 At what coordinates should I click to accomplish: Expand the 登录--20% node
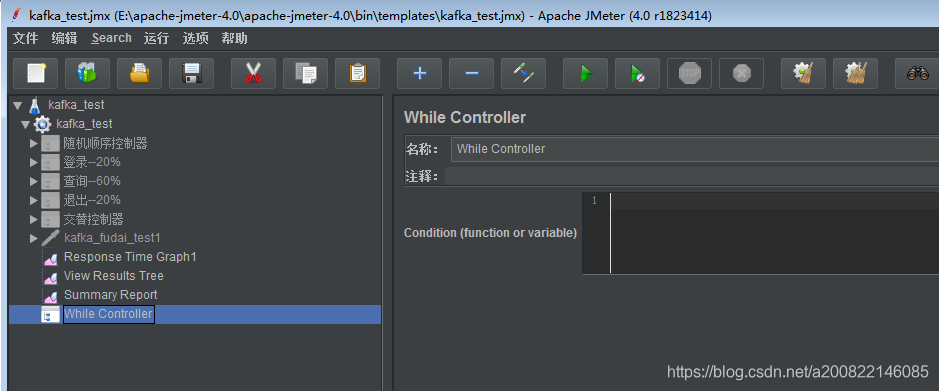[x=34, y=162]
